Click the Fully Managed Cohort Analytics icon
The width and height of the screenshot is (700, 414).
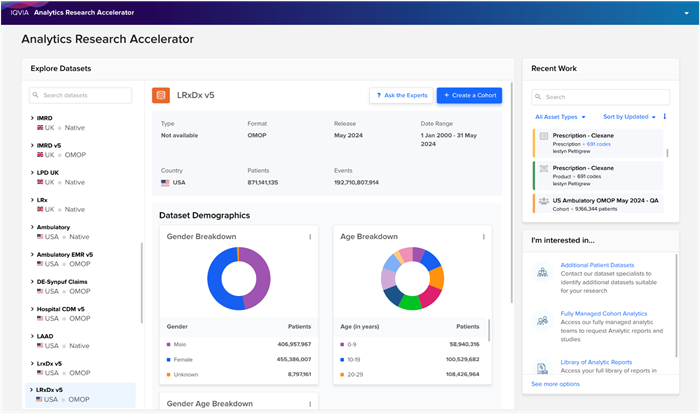point(542,320)
